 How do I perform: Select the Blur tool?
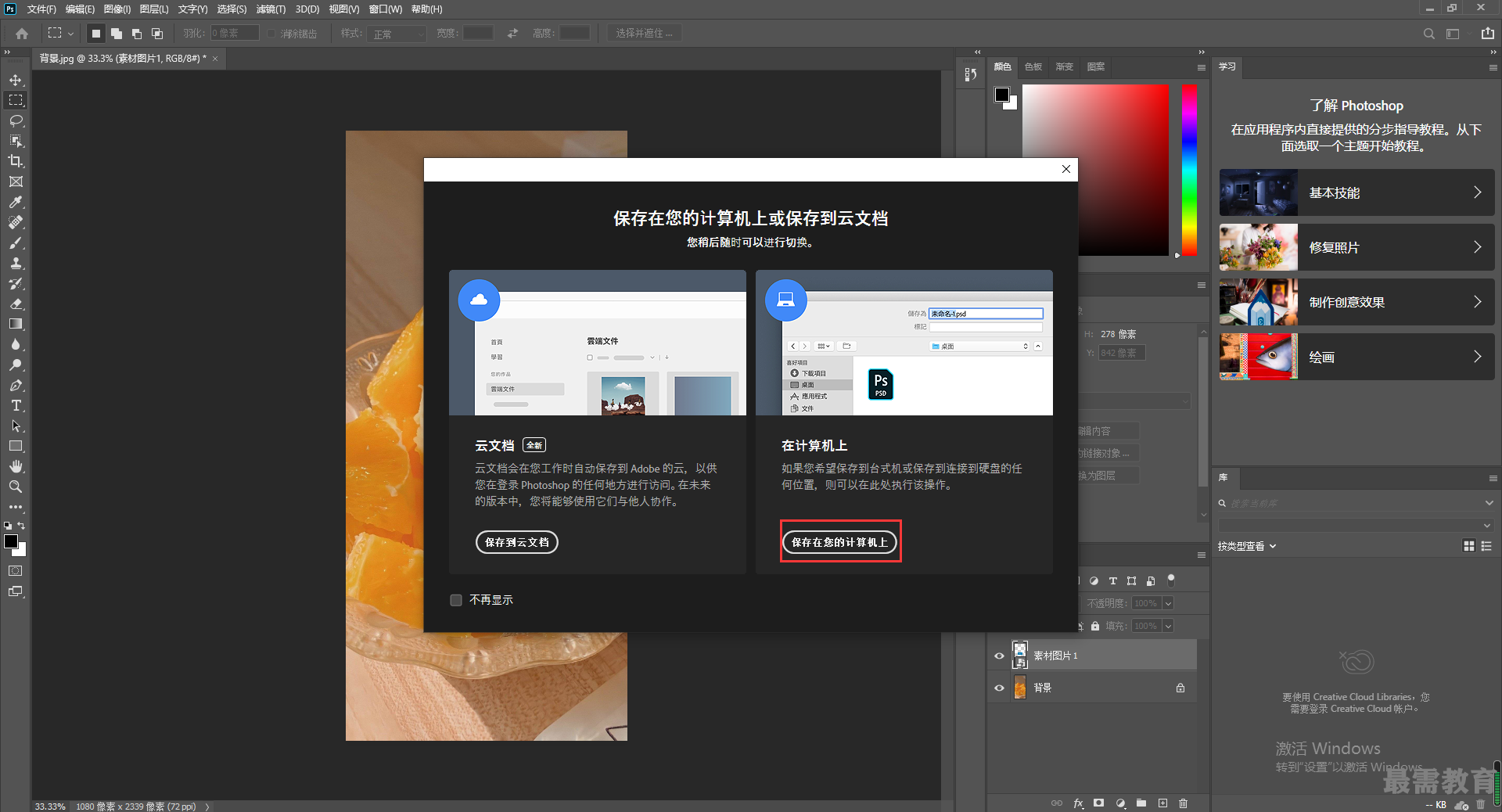pos(16,344)
